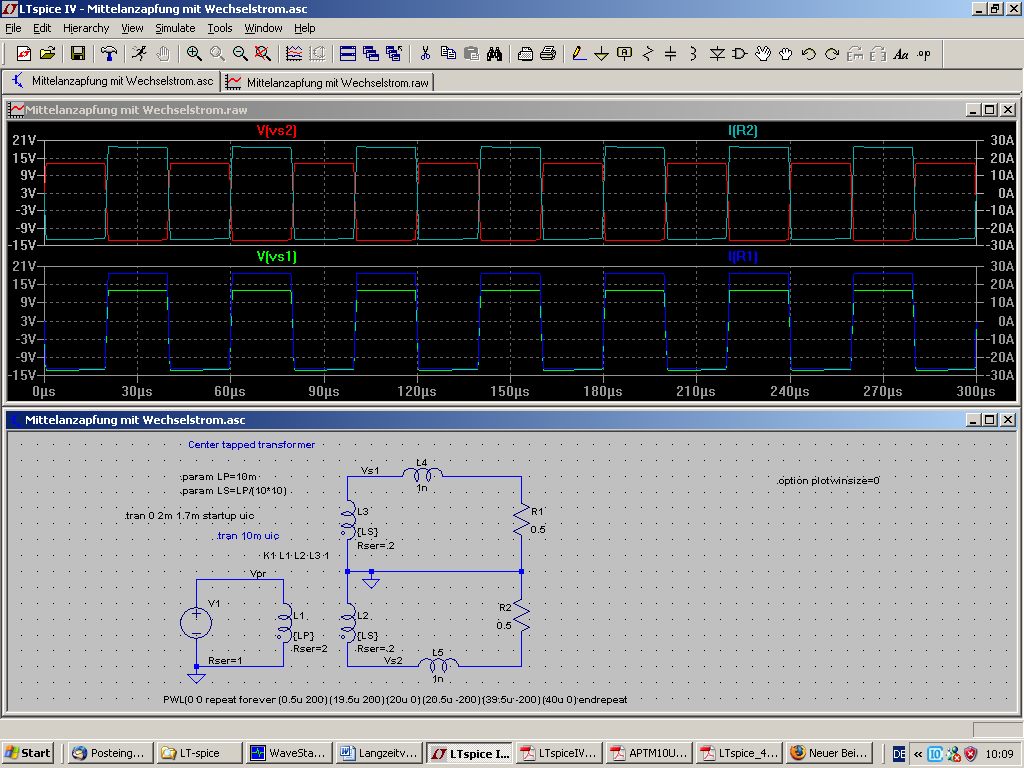1024x768 pixels.
Task: Open the Help menu
Action: 304,28
